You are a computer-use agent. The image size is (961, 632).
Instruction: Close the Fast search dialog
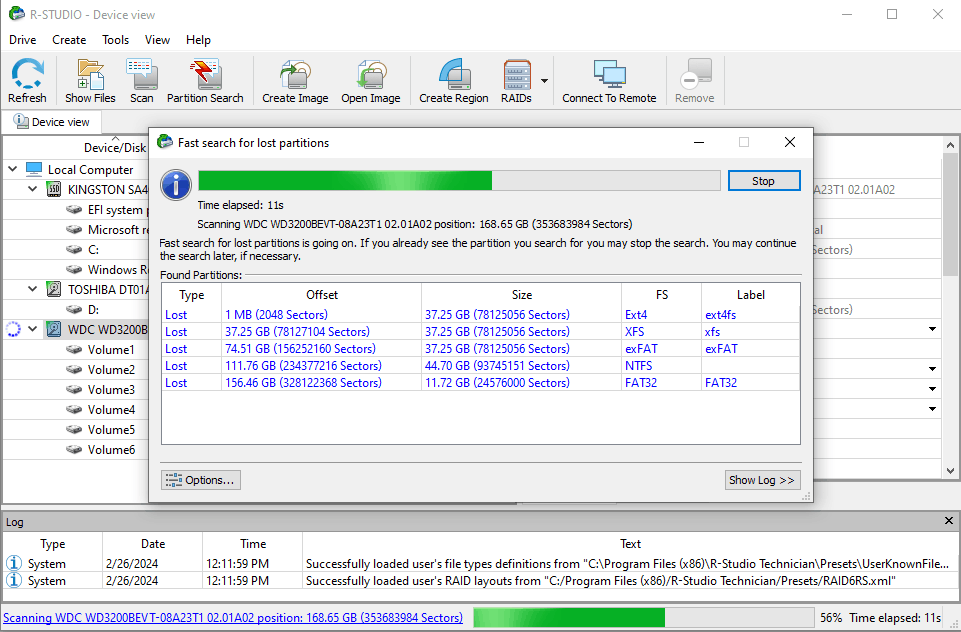coord(790,142)
